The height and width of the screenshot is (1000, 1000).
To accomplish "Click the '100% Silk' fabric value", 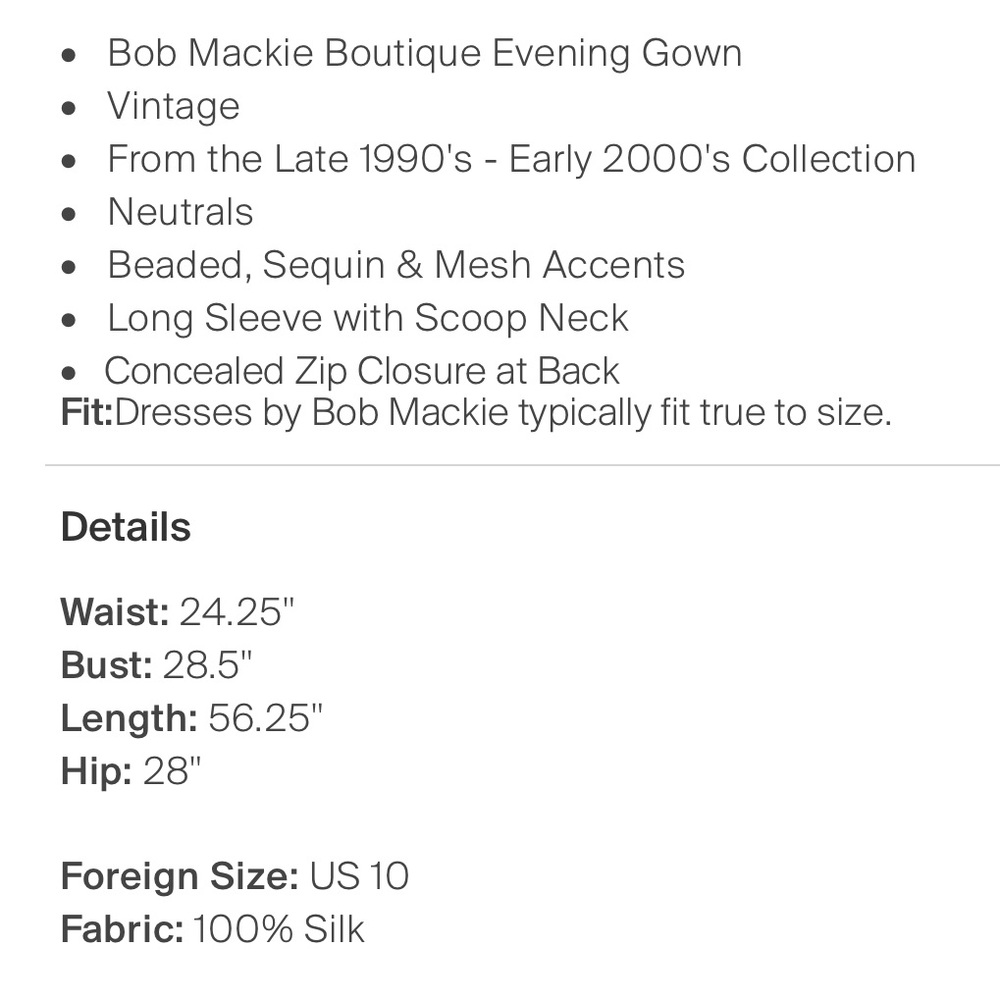I will point(279,929).
